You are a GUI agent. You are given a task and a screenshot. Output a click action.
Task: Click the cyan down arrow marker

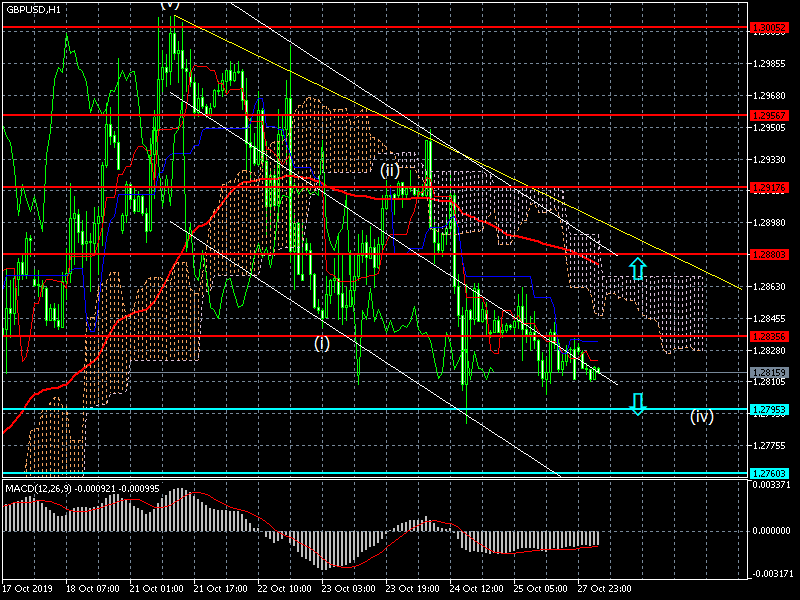point(637,403)
